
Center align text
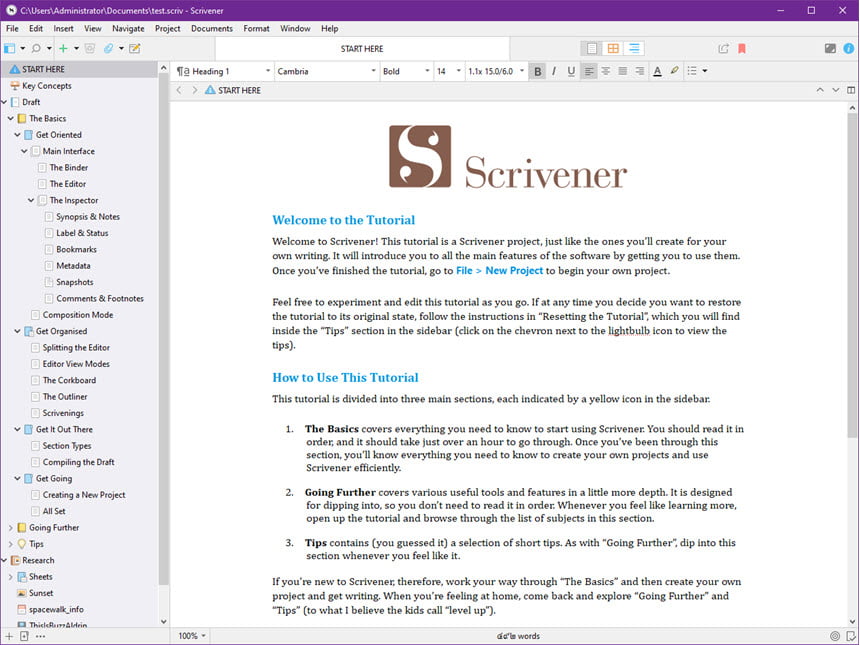pyautogui.click(x=606, y=71)
